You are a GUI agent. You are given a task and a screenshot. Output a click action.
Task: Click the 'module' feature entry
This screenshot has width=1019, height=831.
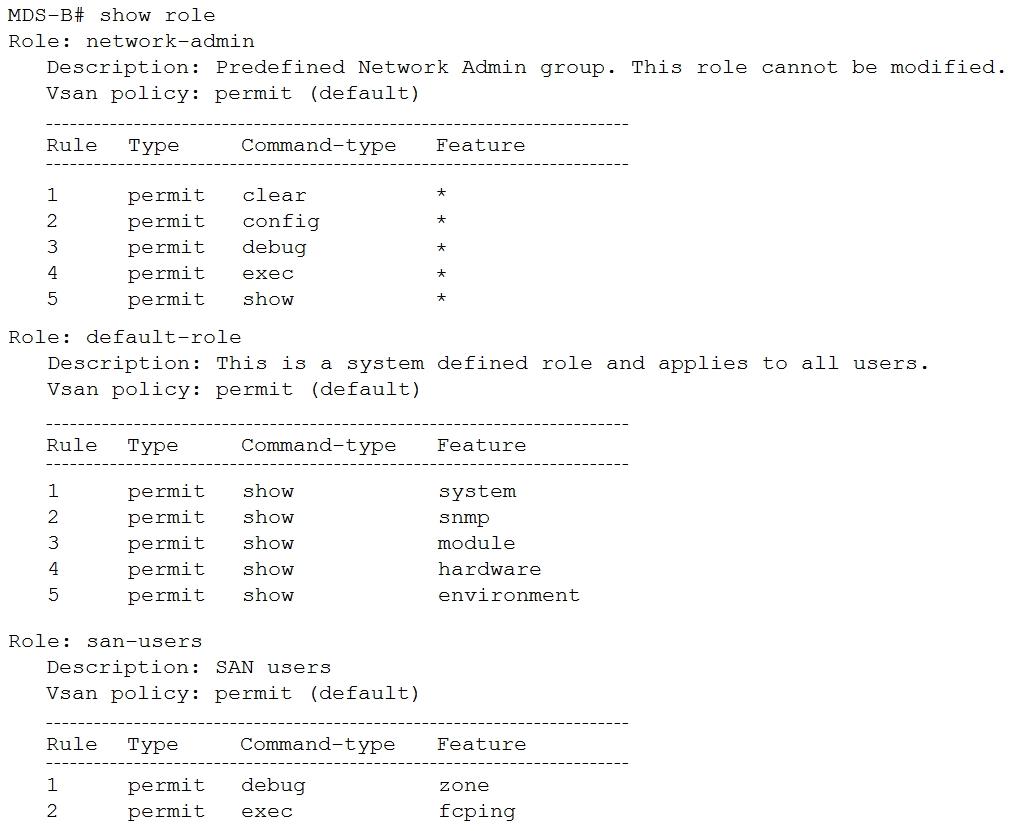pos(476,543)
